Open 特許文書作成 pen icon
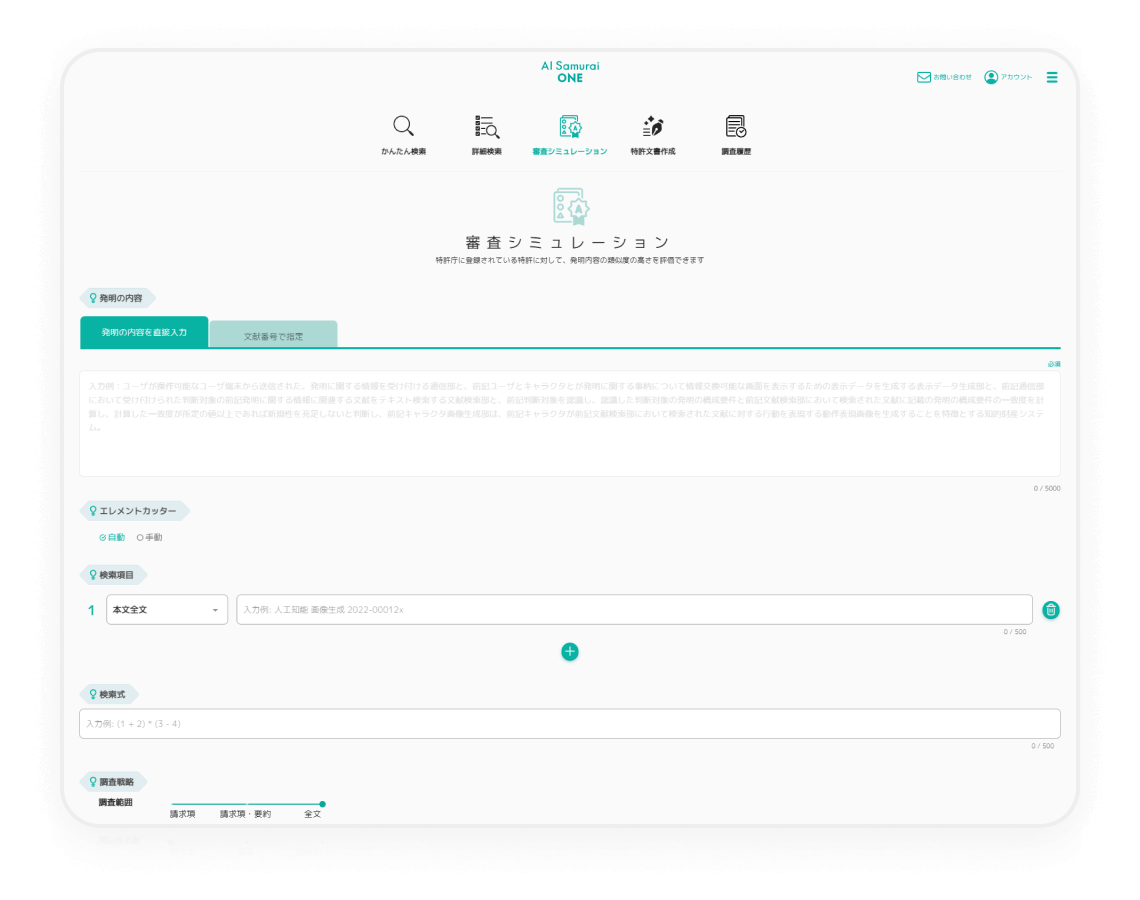Viewport: 1140px width, 900px height. [x=653, y=126]
